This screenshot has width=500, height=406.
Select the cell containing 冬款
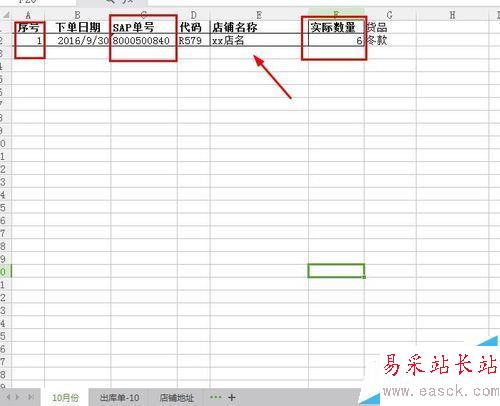(390, 40)
